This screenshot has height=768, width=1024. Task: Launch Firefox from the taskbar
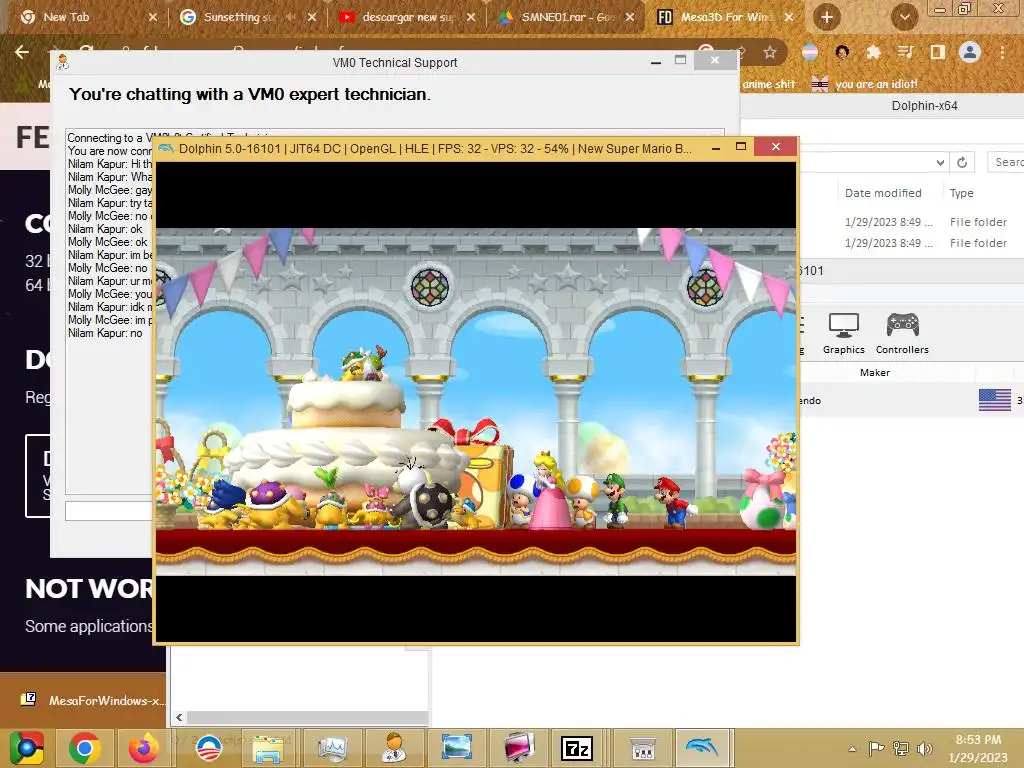[144, 748]
